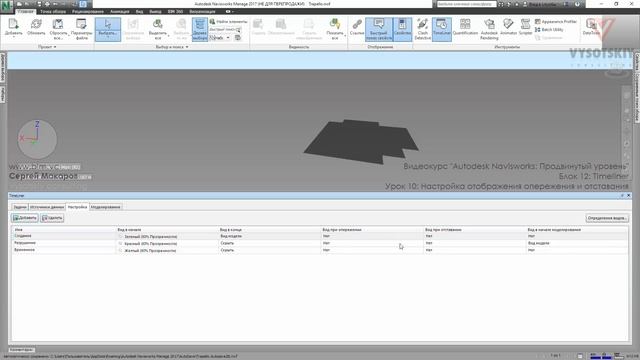Open Batch Utility
The width and height of the screenshot is (640, 360).
[549, 29]
